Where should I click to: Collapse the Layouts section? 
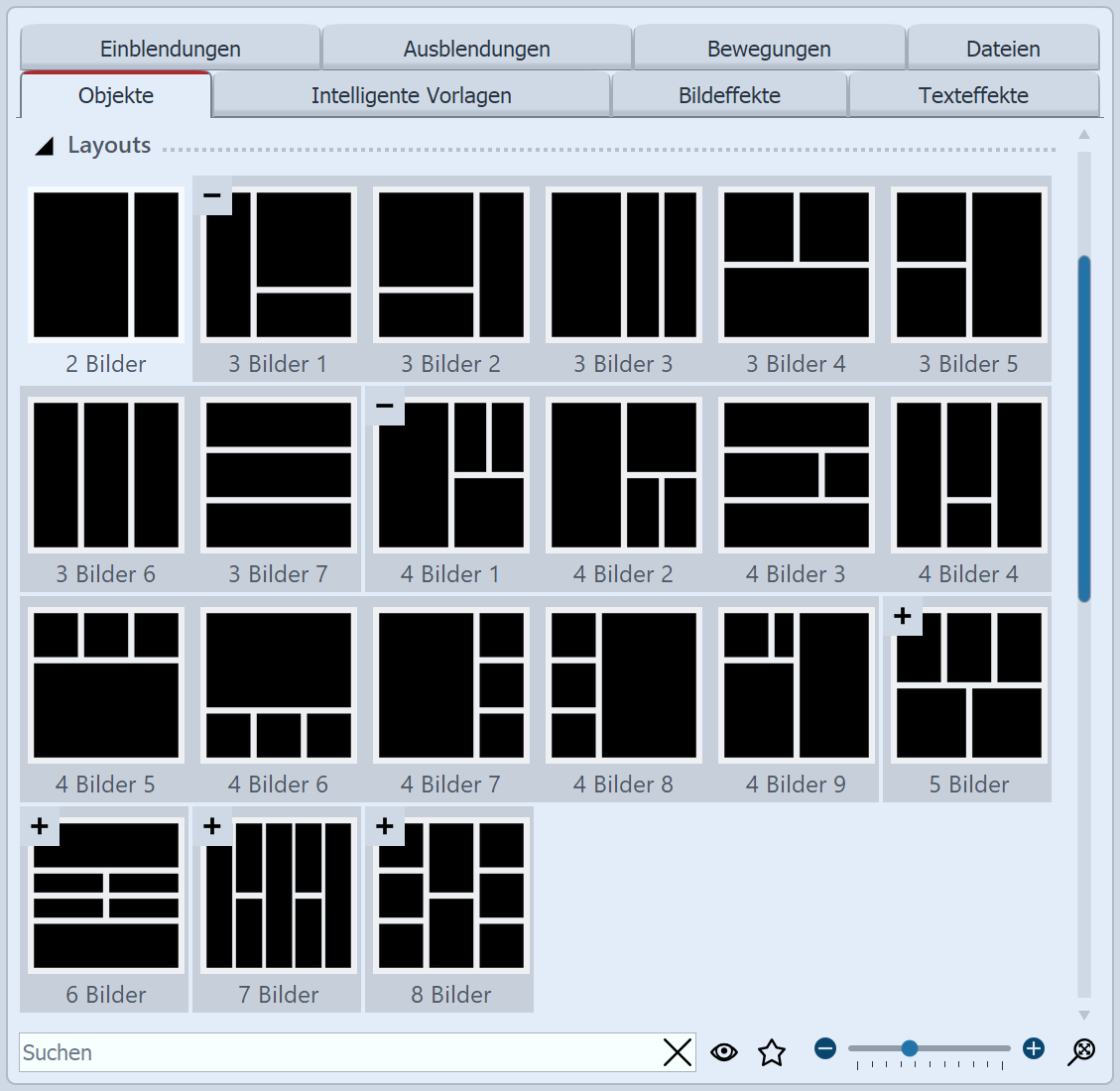[45, 145]
